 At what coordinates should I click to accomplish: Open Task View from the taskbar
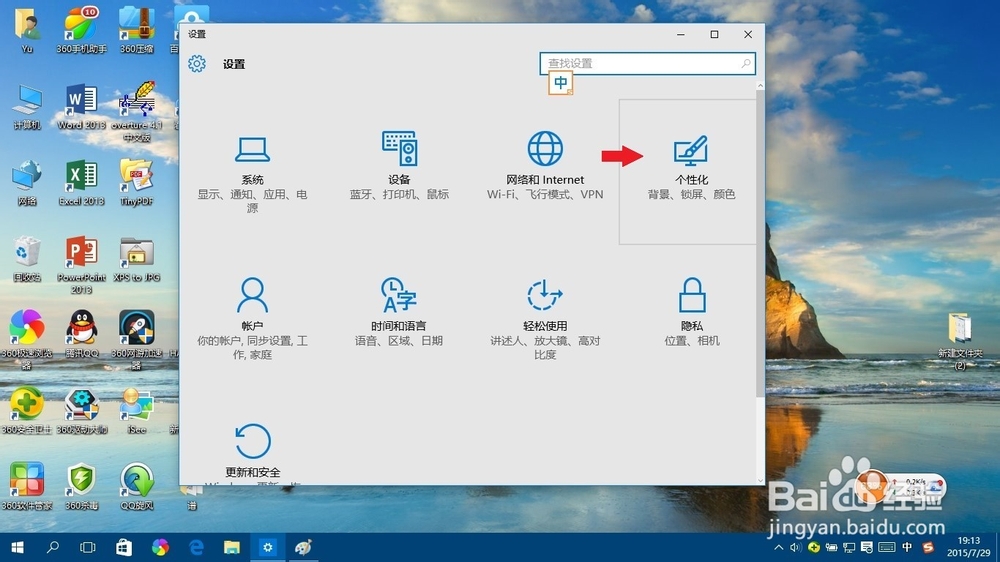pyautogui.click(x=87, y=547)
